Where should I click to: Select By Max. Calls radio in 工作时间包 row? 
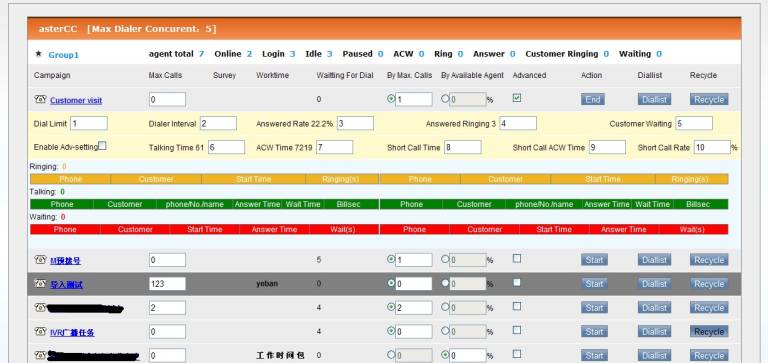[391, 354]
